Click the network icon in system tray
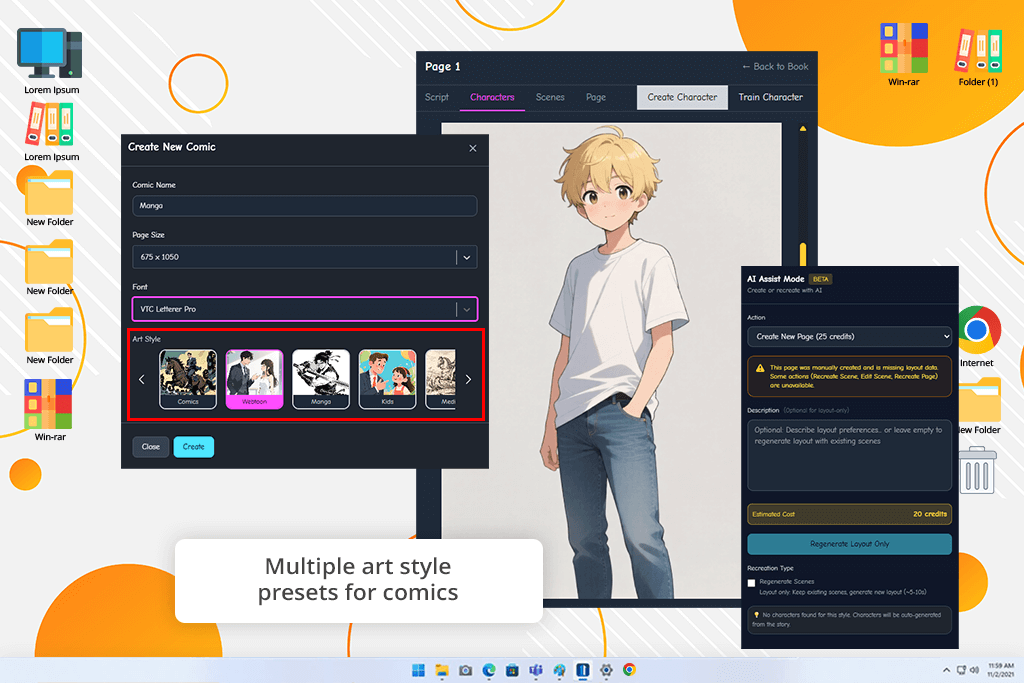 (961, 670)
